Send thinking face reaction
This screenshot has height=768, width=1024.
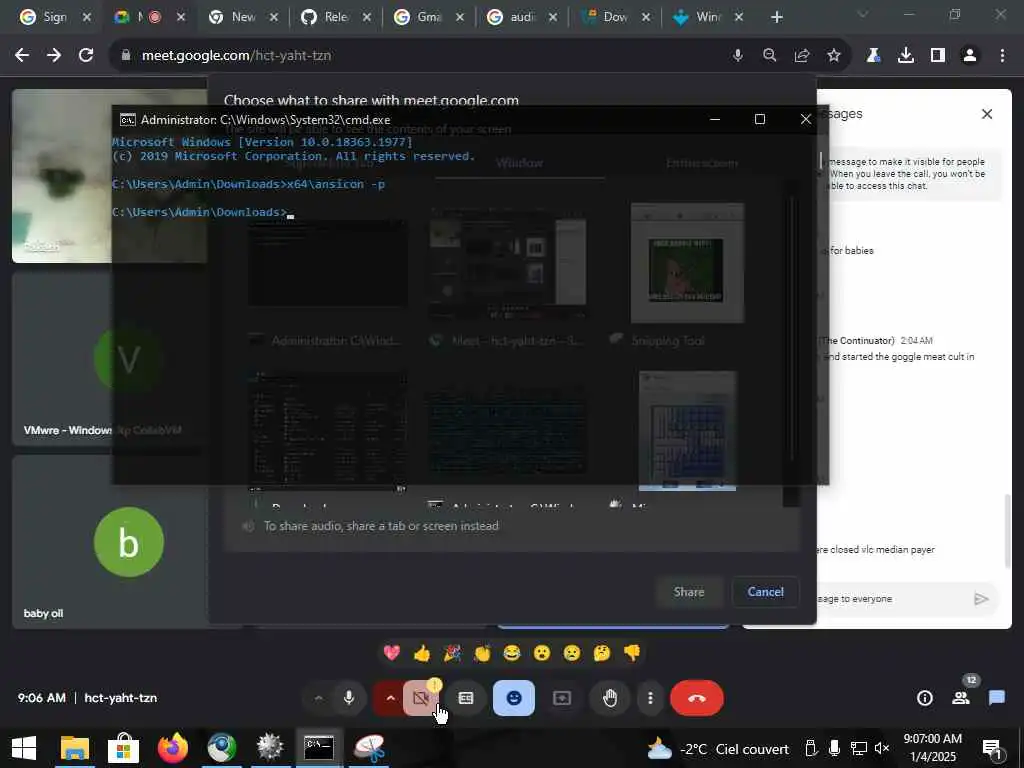coord(602,652)
